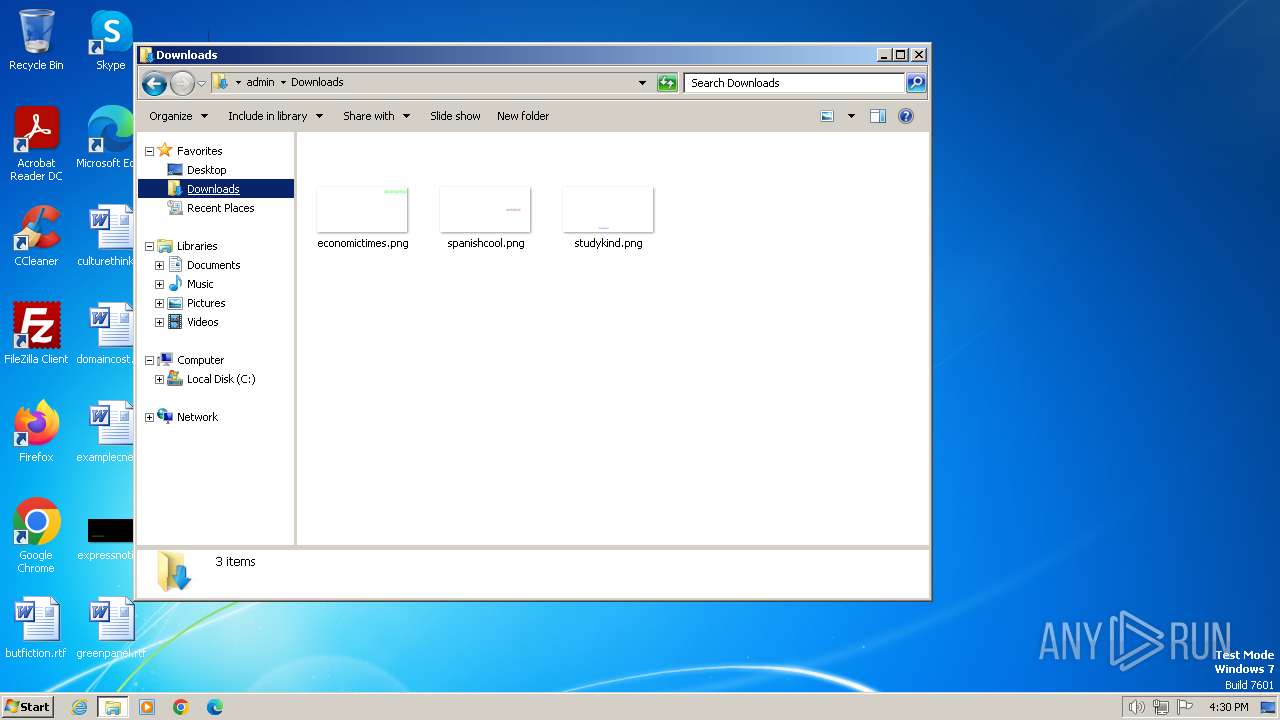This screenshot has width=1280, height=720.
Task: Click the Google Chrome desktop icon
Action: [36, 536]
